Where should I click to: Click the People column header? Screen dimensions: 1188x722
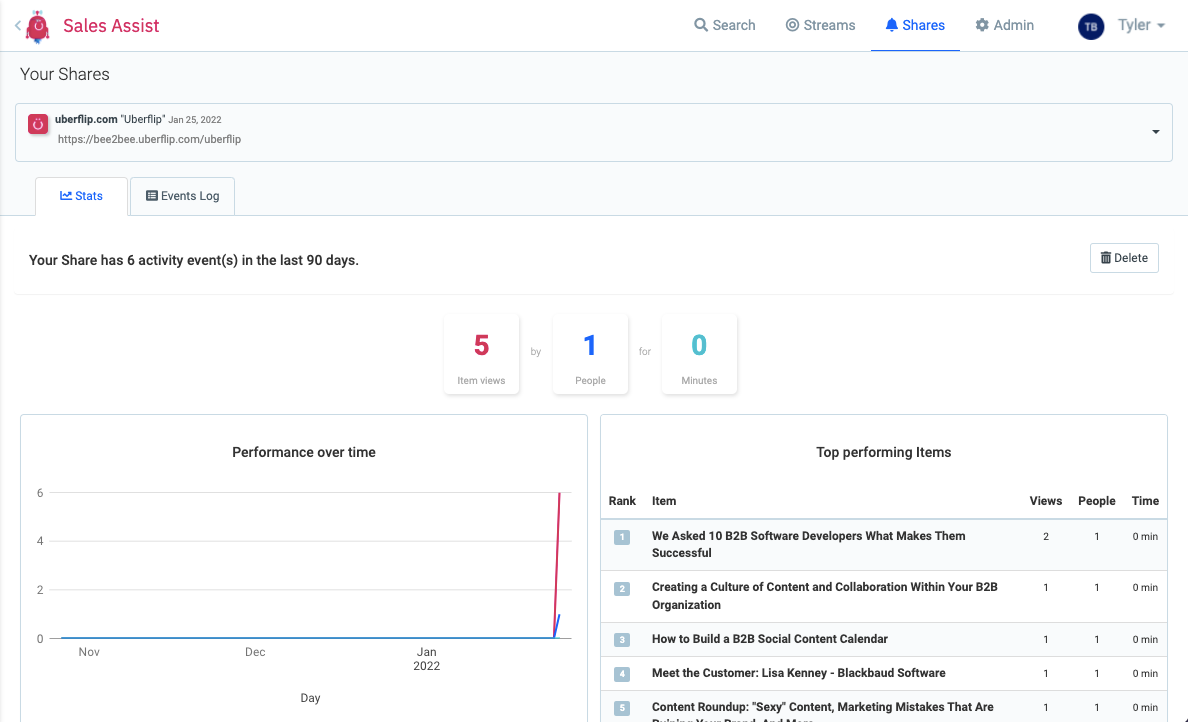point(1096,501)
